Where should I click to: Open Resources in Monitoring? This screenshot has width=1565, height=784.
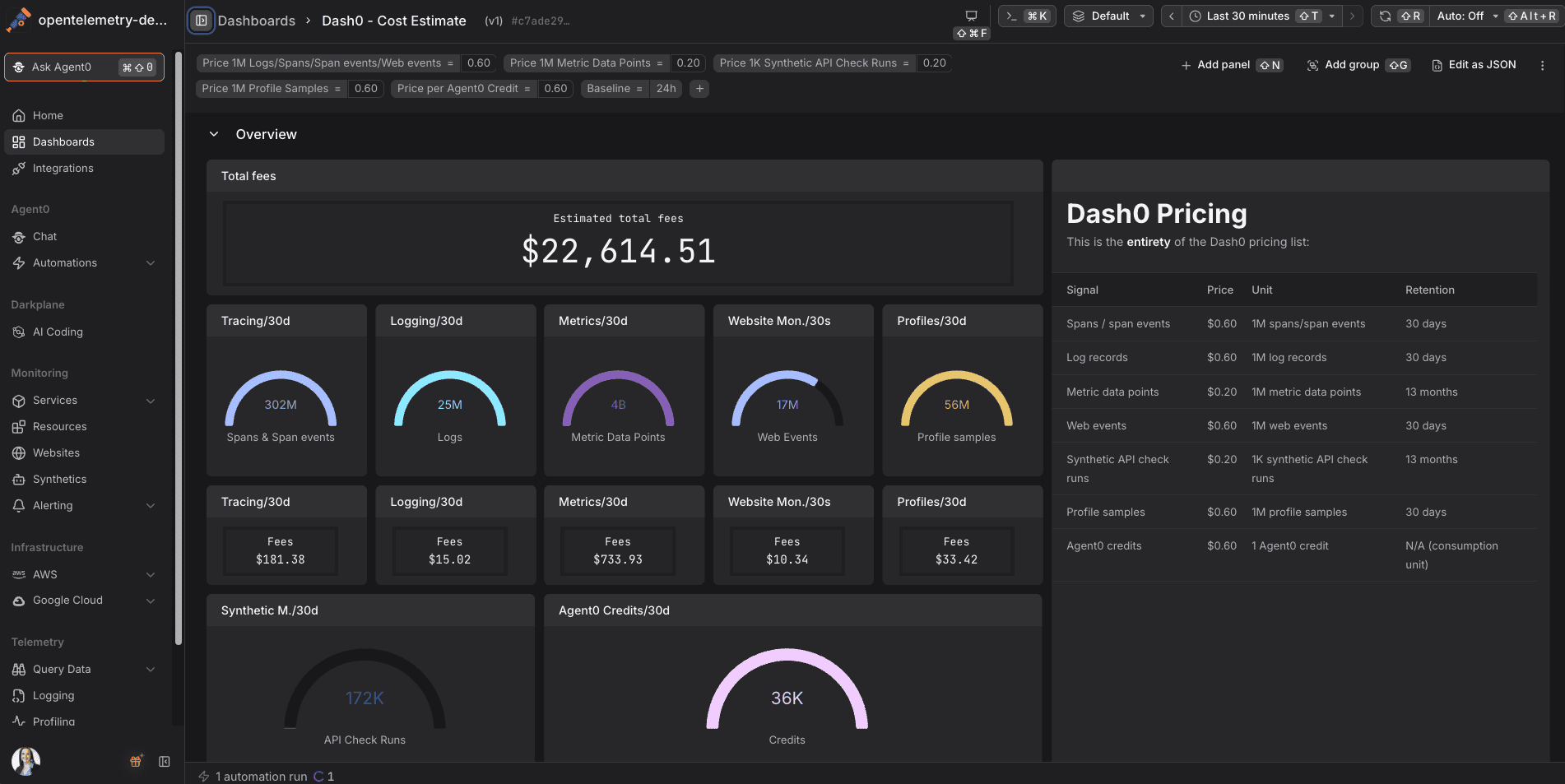[84, 427]
